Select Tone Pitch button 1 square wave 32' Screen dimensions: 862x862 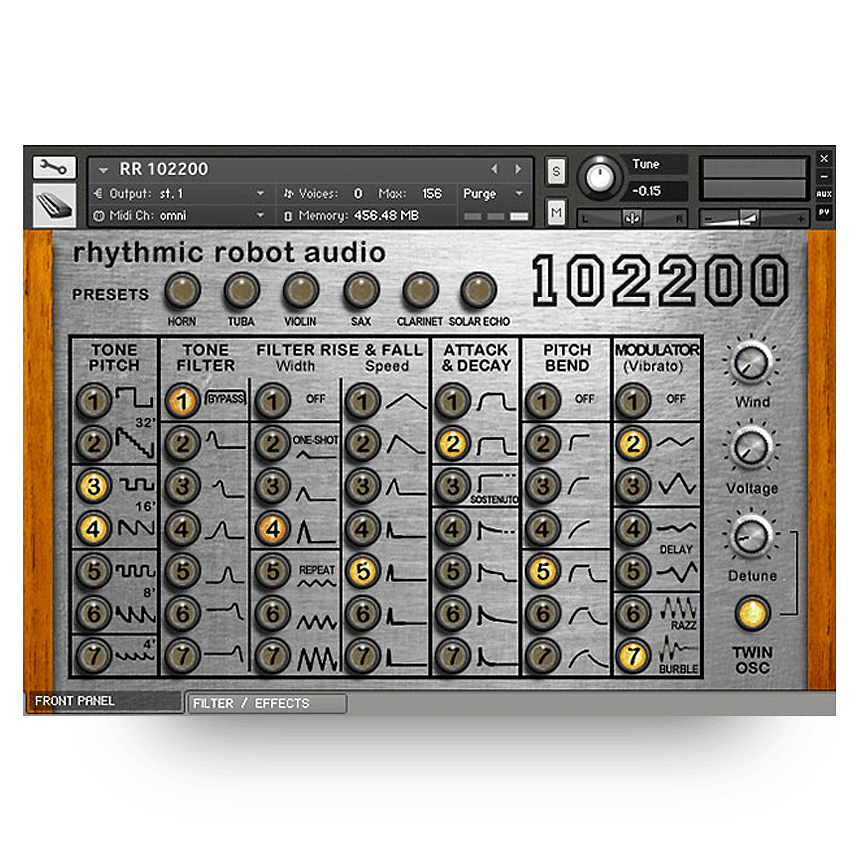click(x=93, y=401)
